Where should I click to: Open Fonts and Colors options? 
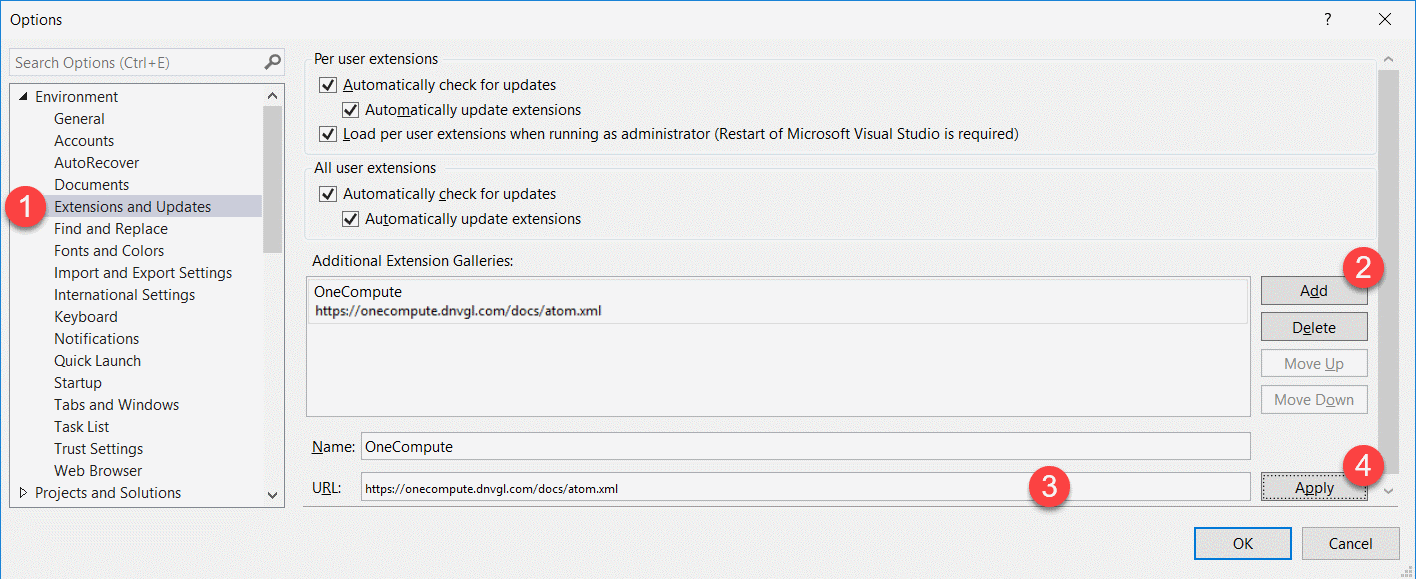[109, 251]
